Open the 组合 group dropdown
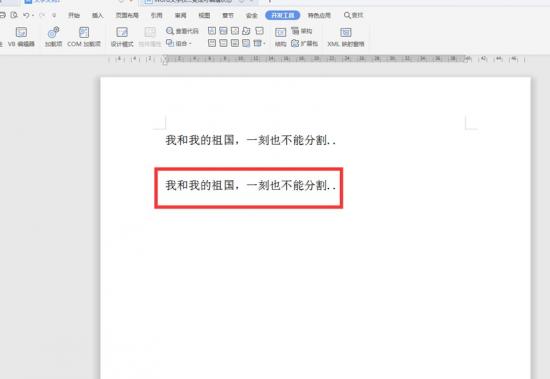Viewport: 550px width, 379px height. pyautogui.click(x=179, y=43)
